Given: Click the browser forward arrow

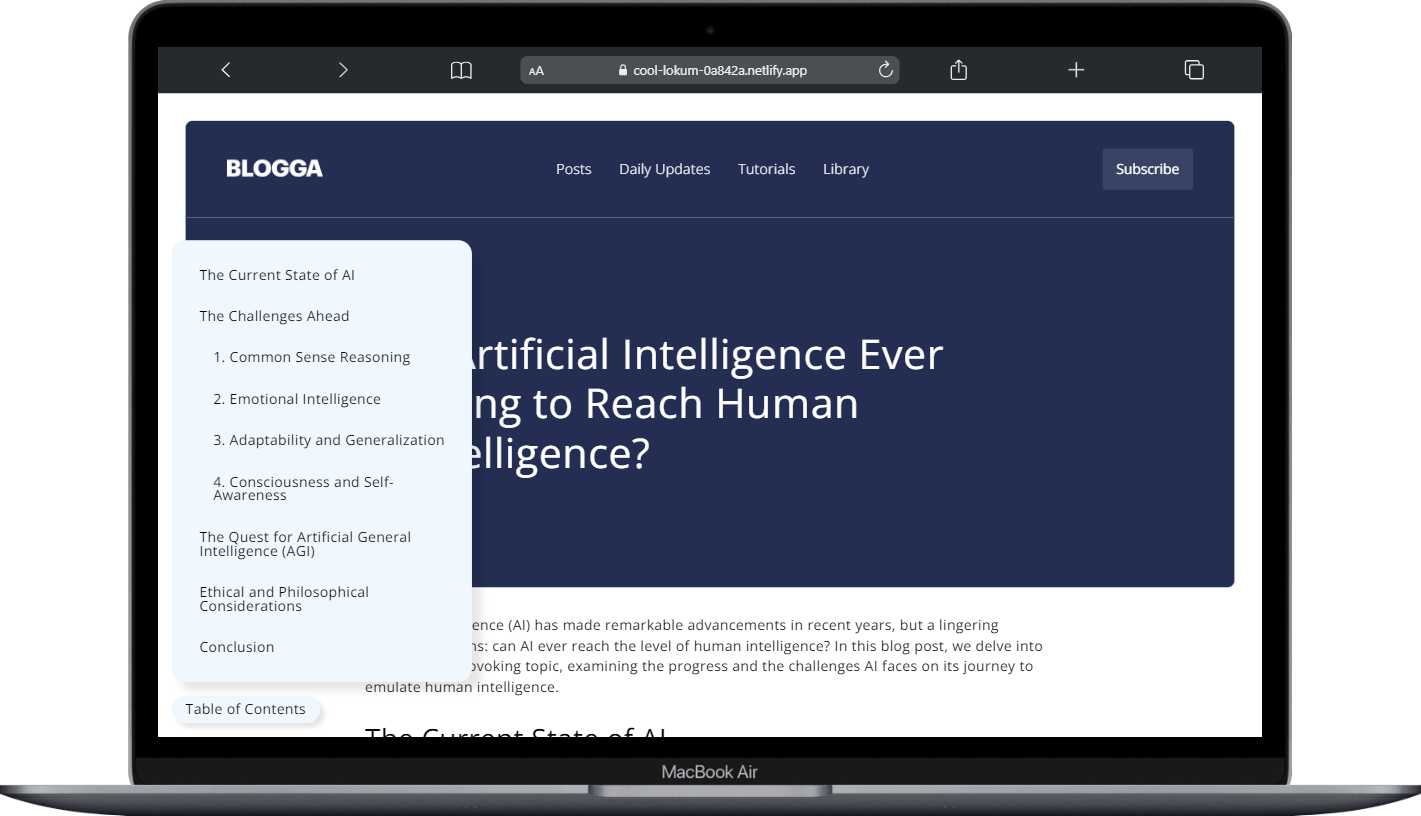Looking at the screenshot, I should point(343,70).
